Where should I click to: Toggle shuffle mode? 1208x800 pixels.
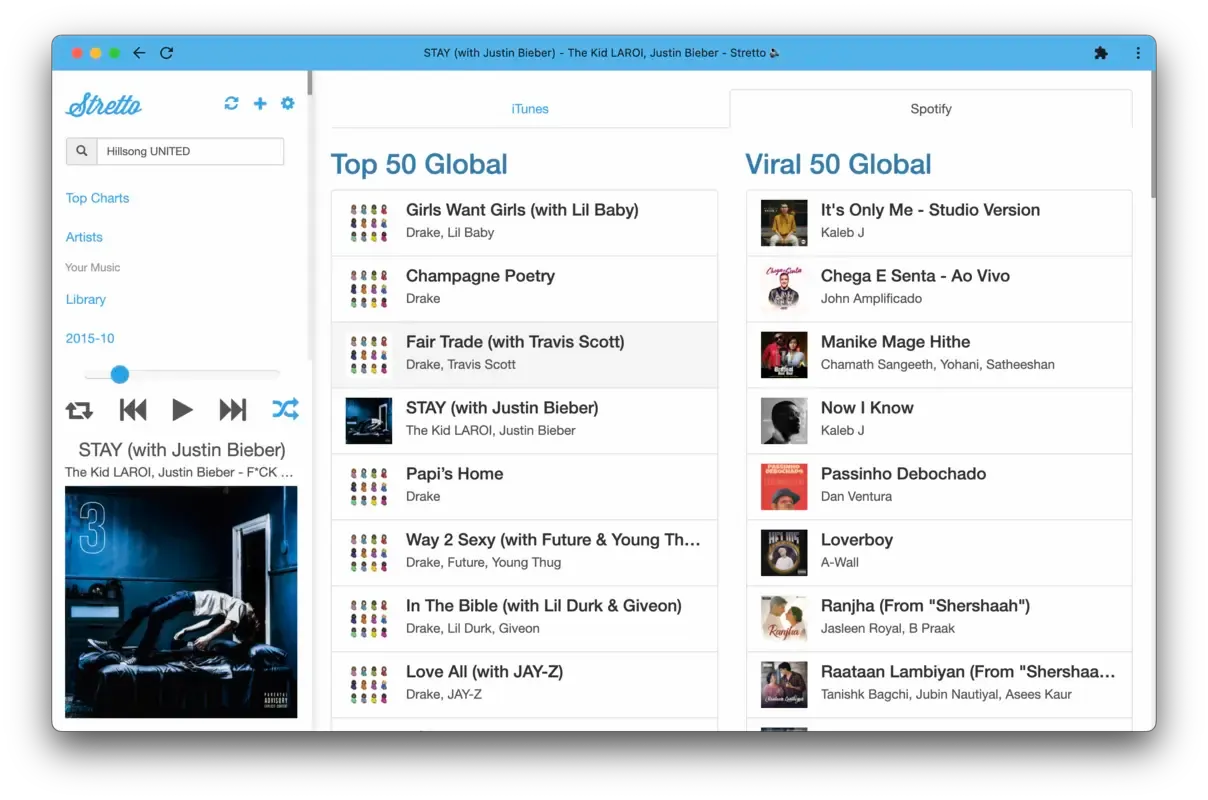(285, 409)
